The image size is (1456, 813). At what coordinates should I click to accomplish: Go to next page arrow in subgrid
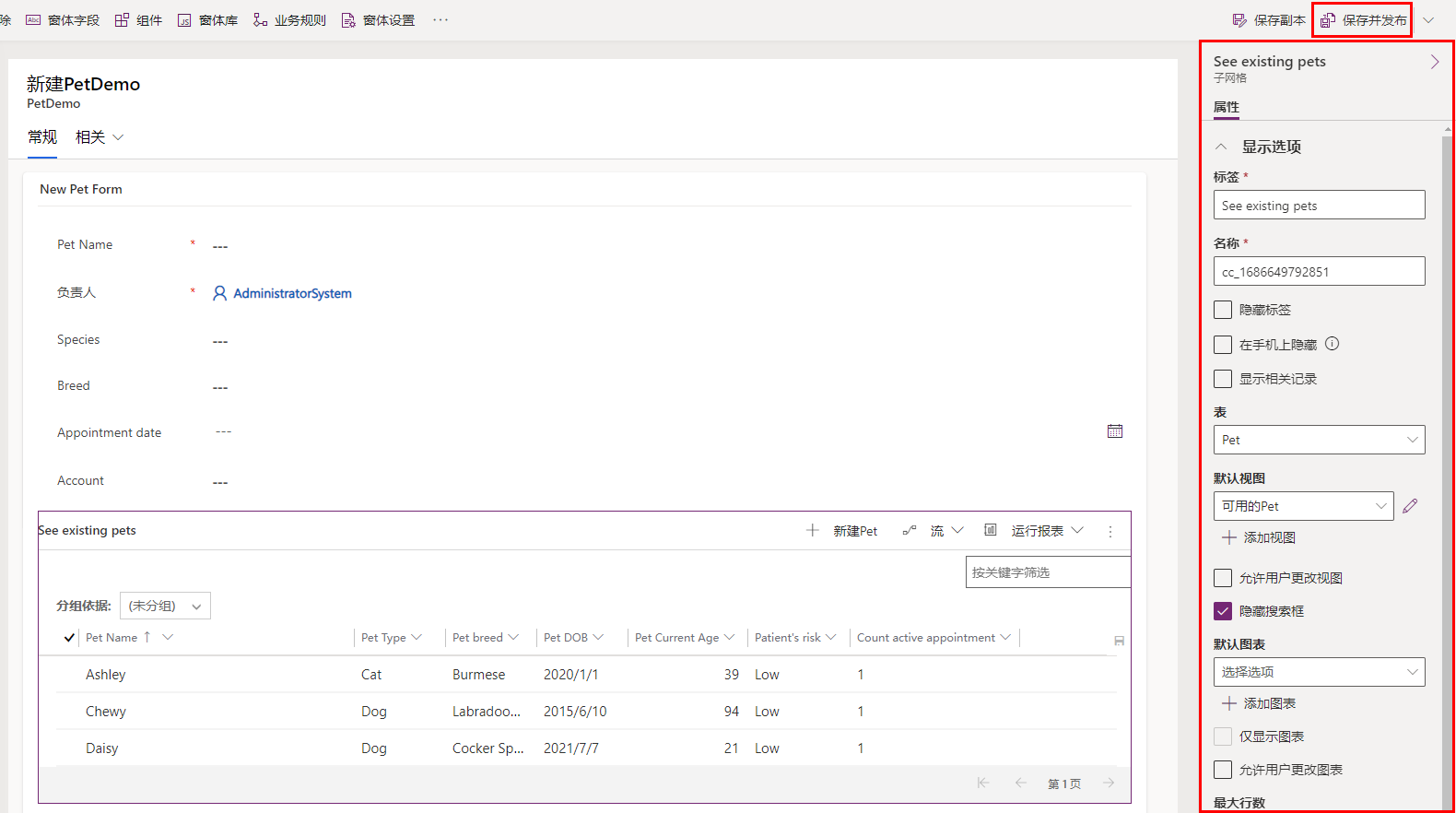tap(1109, 783)
